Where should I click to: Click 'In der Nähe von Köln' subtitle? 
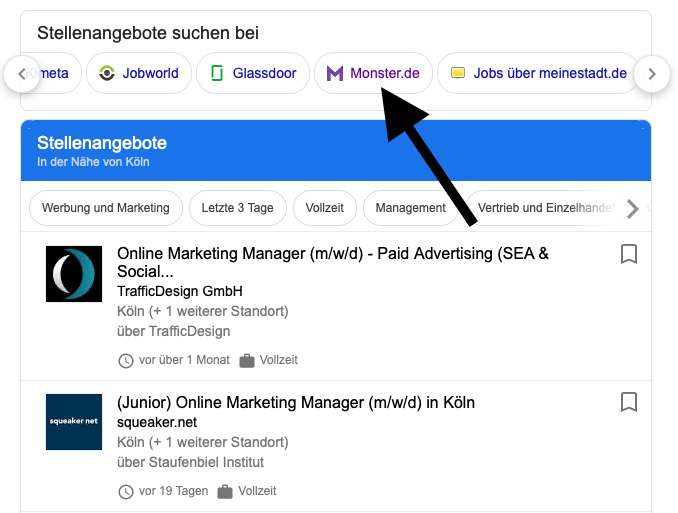click(93, 162)
